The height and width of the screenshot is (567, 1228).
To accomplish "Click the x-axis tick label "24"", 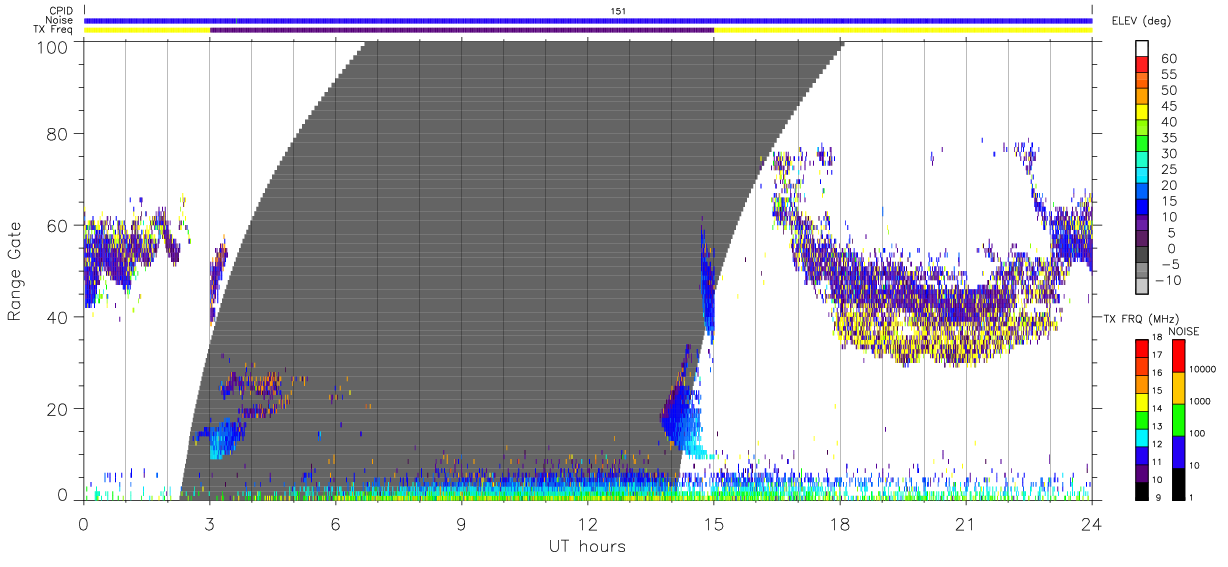I will click(x=1091, y=524).
